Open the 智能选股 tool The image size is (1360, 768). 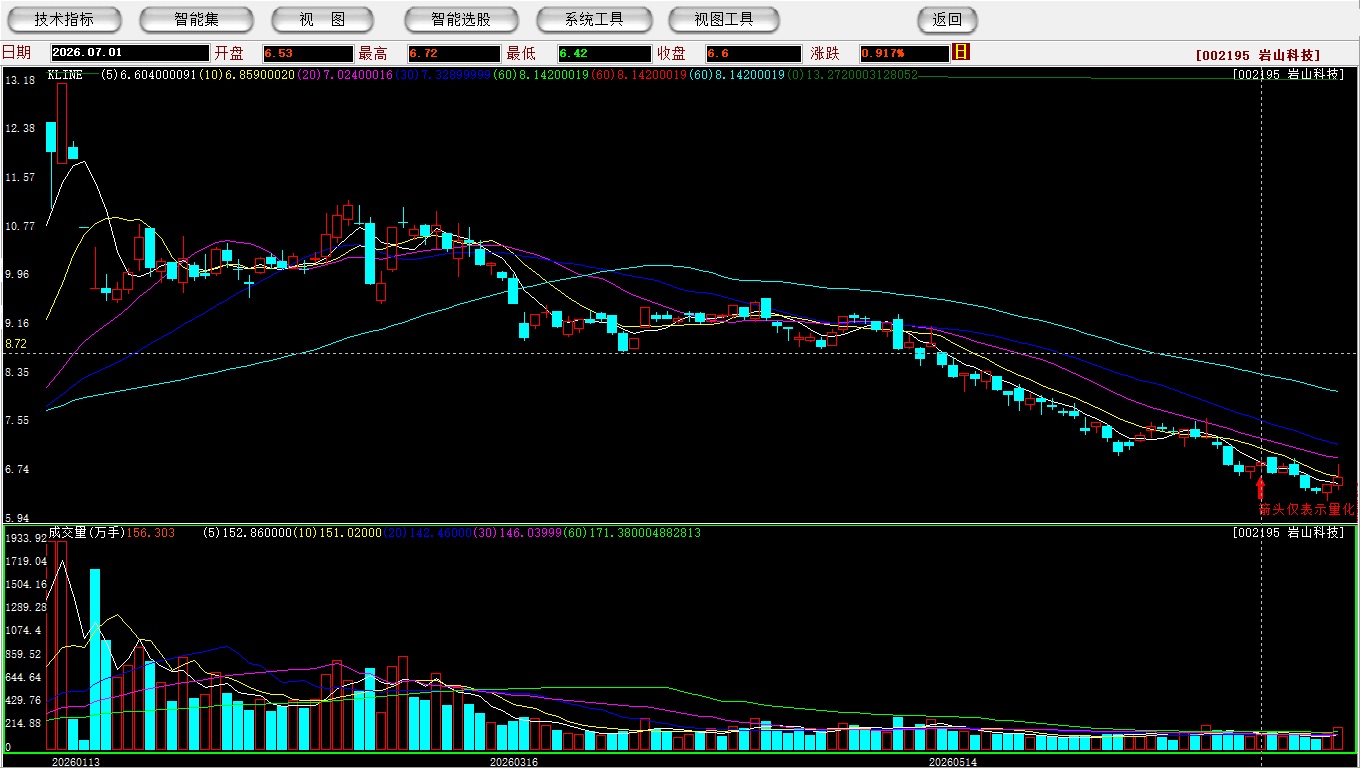[x=461, y=20]
